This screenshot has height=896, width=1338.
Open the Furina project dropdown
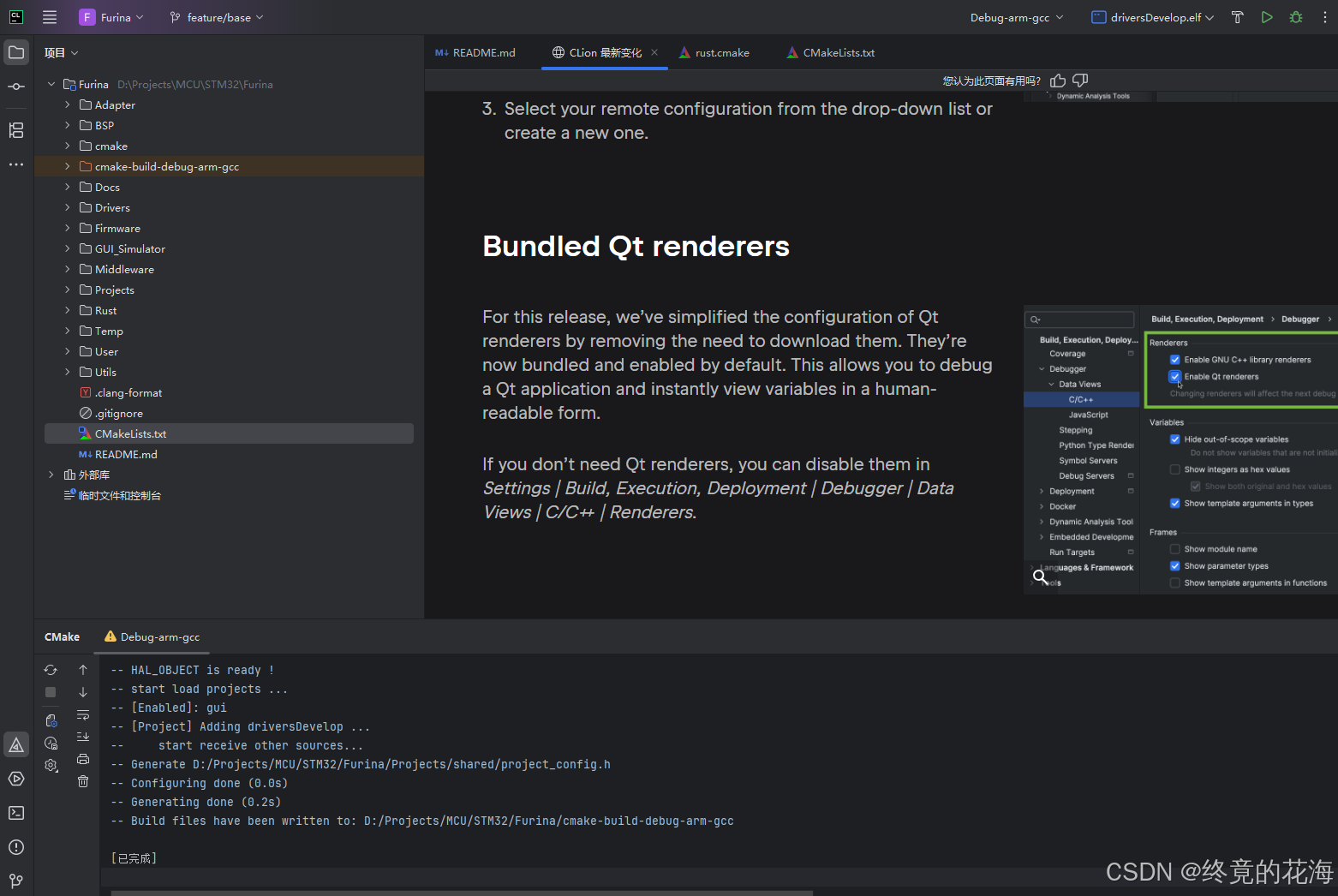(111, 17)
